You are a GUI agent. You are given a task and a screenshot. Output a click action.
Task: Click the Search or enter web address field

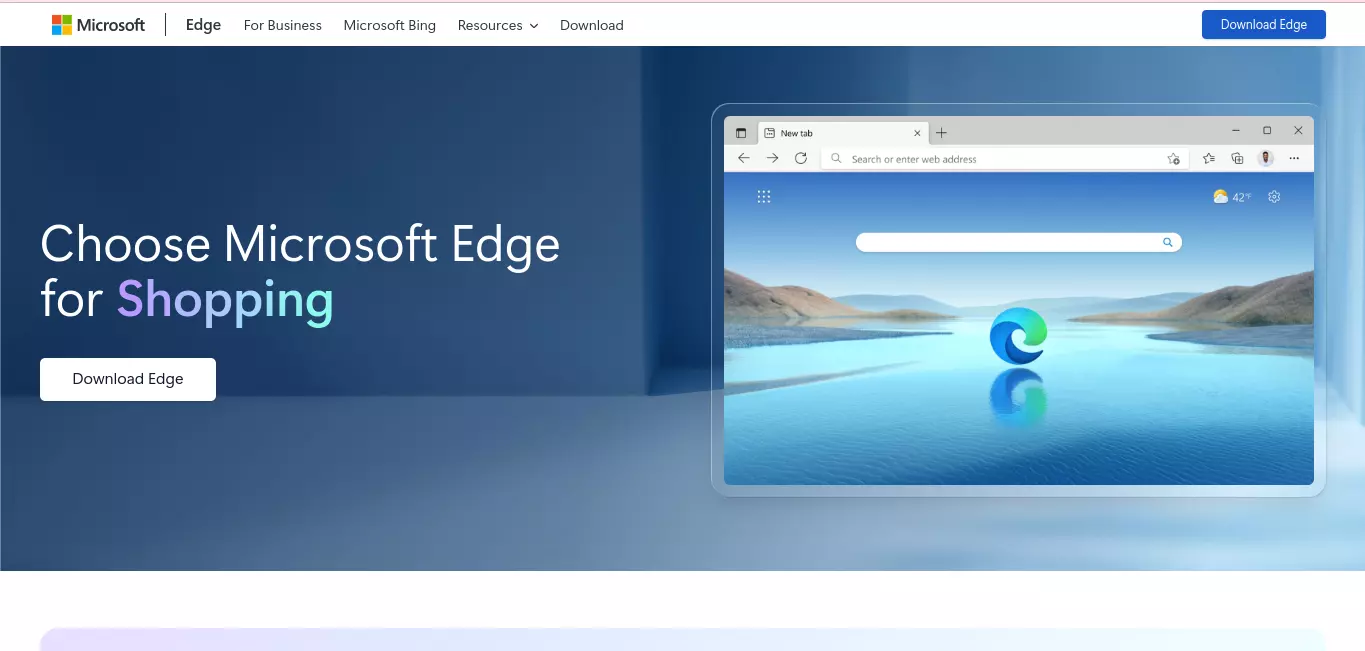pyautogui.click(x=1004, y=159)
